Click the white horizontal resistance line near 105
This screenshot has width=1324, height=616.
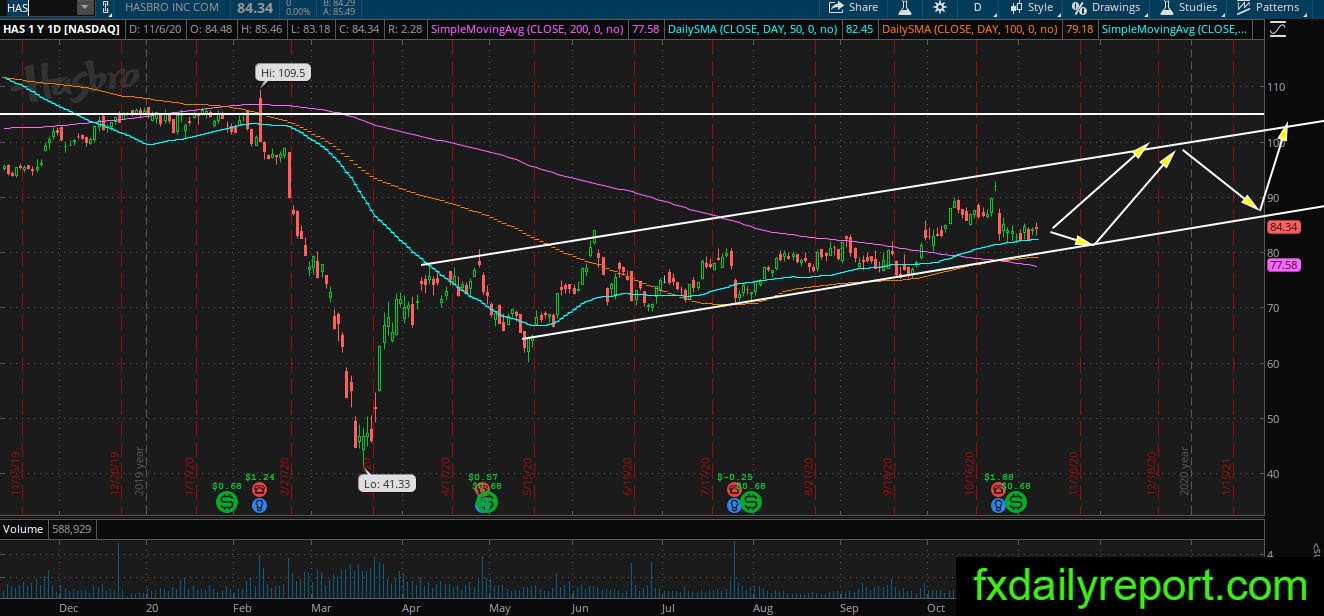pyautogui.click(x=632, y=114)
